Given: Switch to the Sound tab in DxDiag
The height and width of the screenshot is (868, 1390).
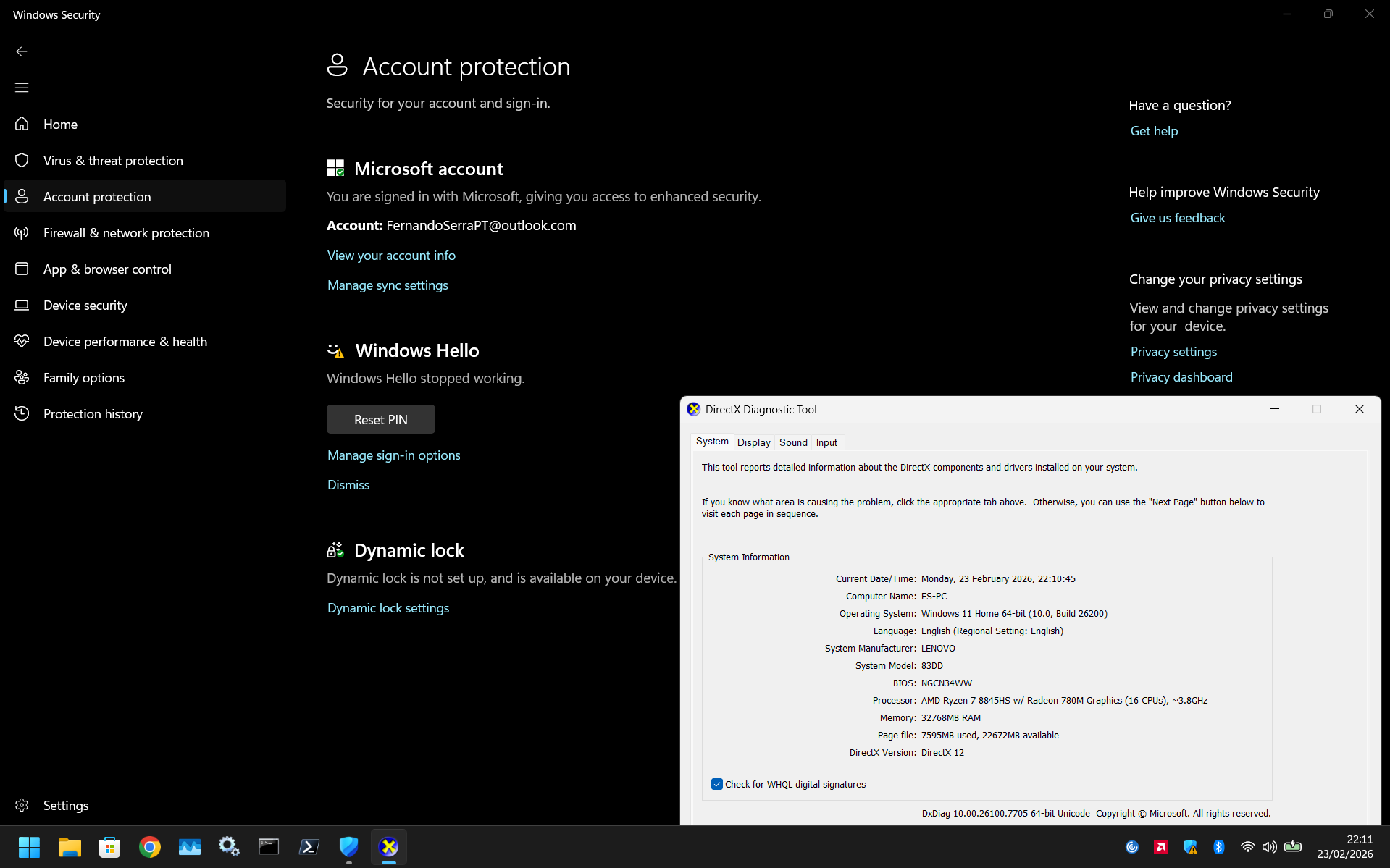Looking at the screenshot, I should pos(793,442).
